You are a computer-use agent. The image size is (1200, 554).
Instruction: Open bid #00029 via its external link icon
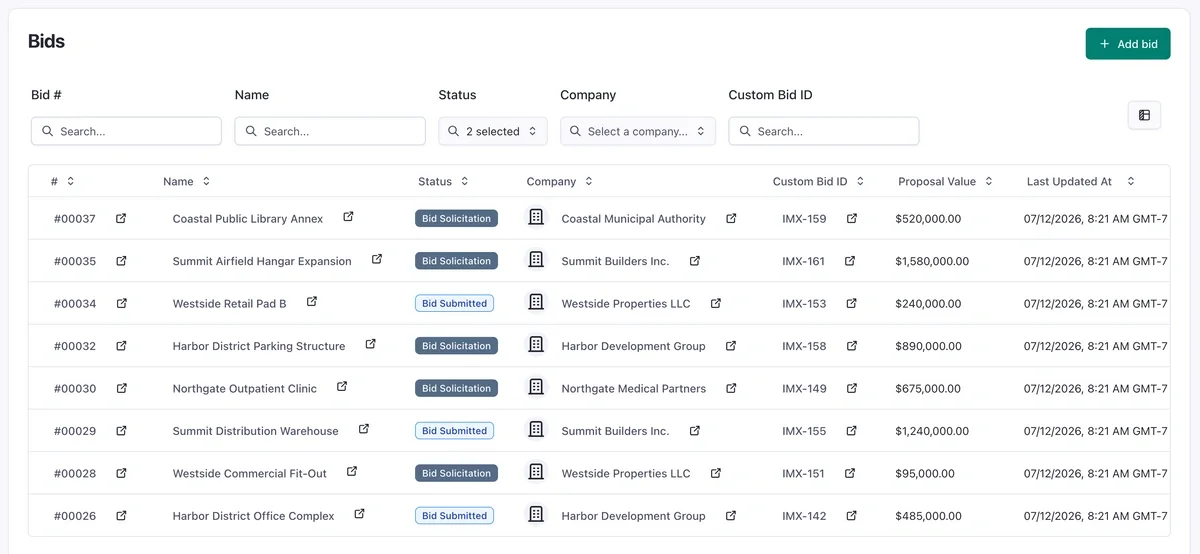[121, 431]
